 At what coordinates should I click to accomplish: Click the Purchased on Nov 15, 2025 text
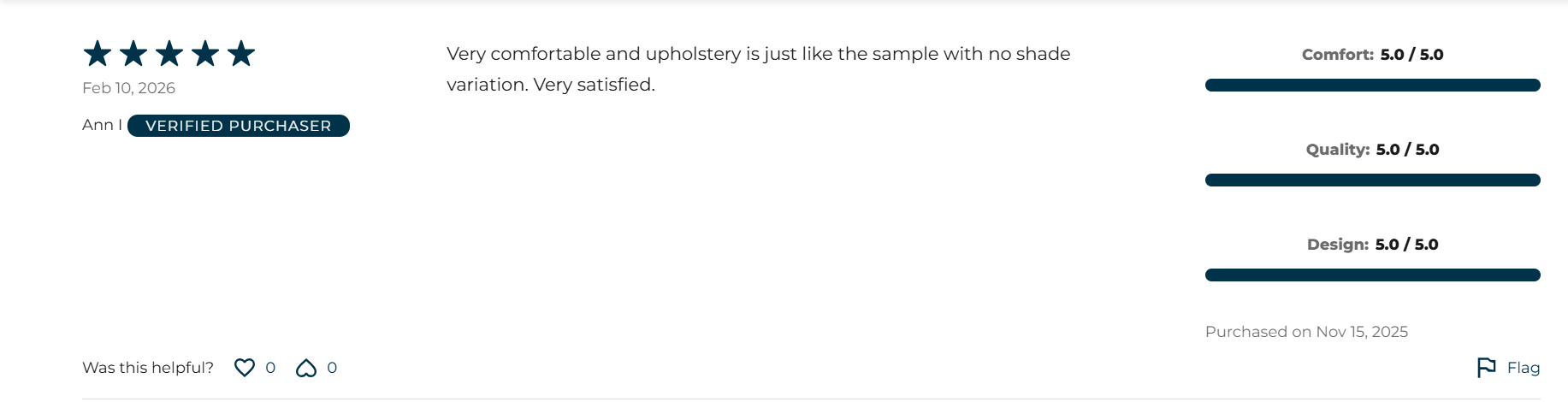(1306, 332)
